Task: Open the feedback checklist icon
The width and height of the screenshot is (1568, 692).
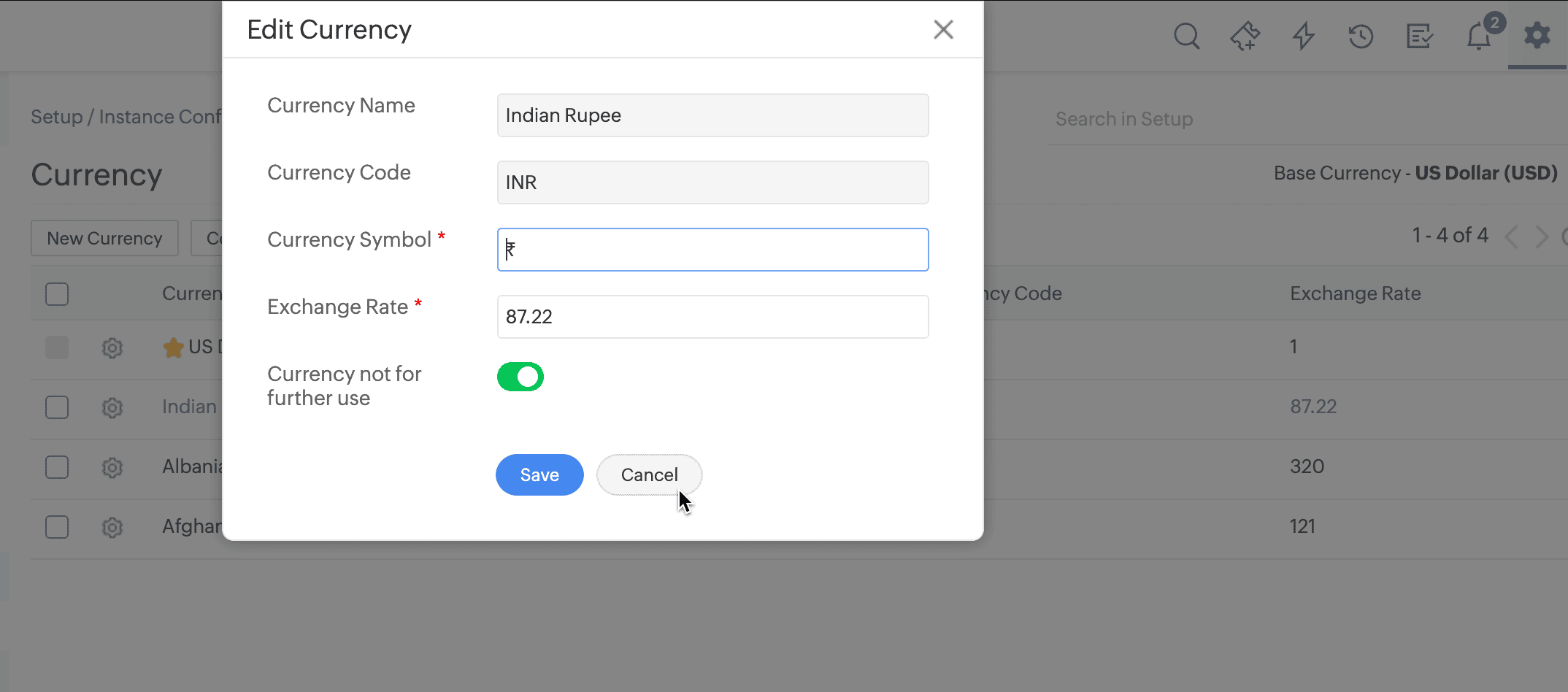Action: click(1419, 36)
